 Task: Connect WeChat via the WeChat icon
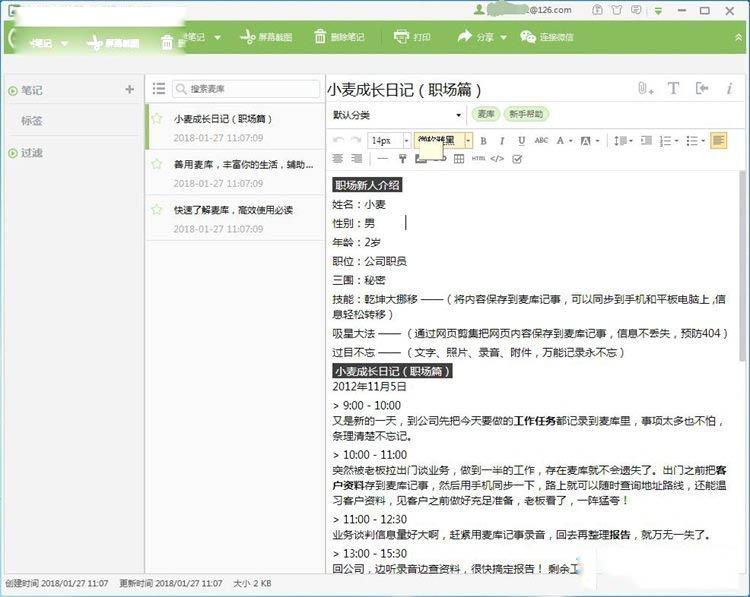point(528,37)
